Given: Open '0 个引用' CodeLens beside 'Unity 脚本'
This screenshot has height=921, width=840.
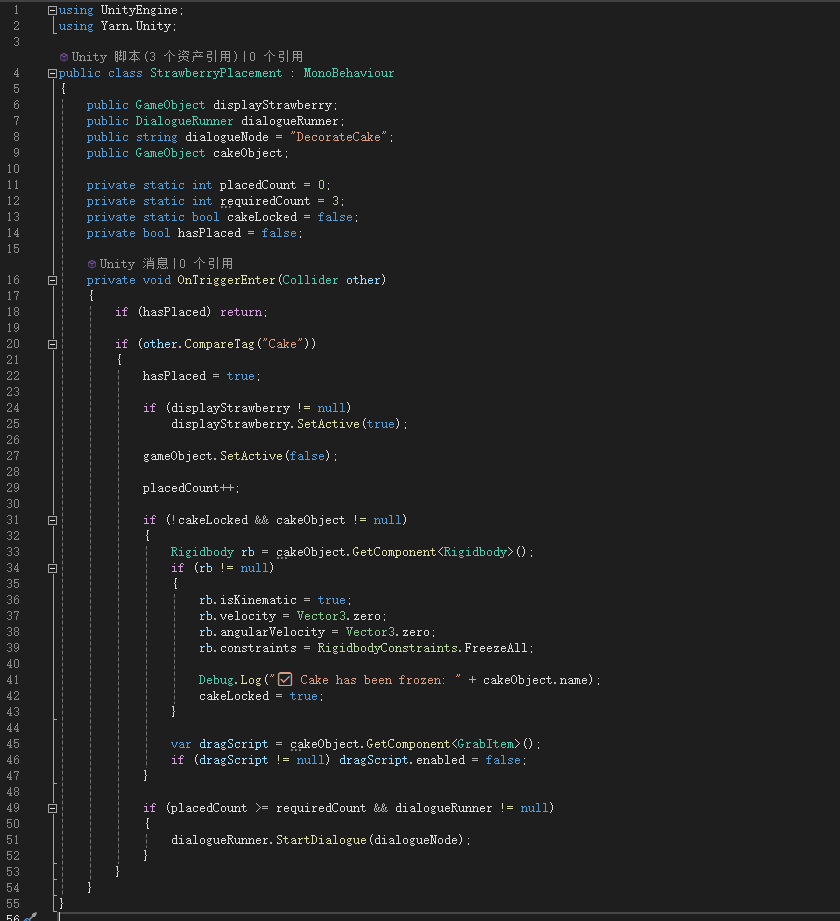Looking at the screenshot, I should click(276, 57).
